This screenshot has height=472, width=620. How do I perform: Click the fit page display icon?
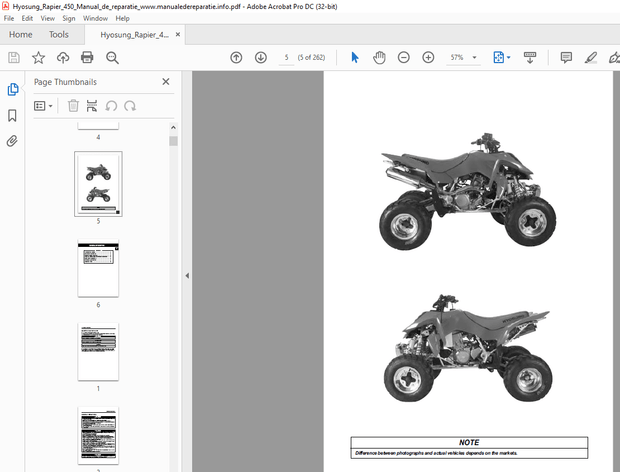click(499, 58)
